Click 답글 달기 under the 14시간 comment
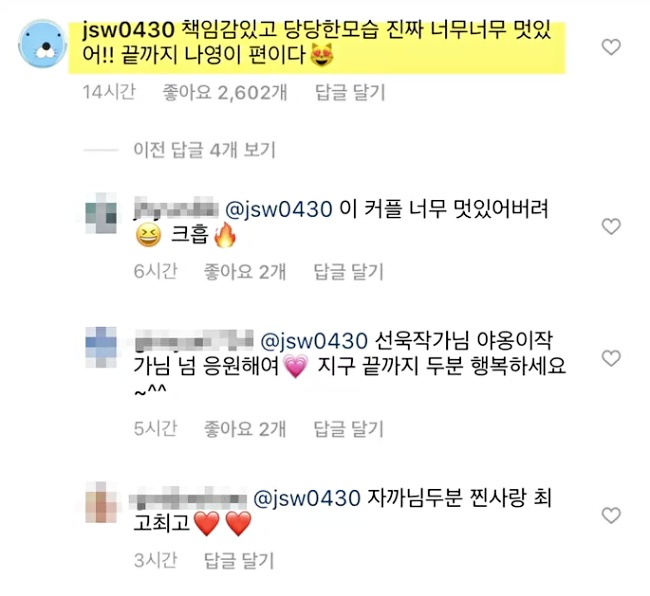650x596 pixels. click(350, 92)
